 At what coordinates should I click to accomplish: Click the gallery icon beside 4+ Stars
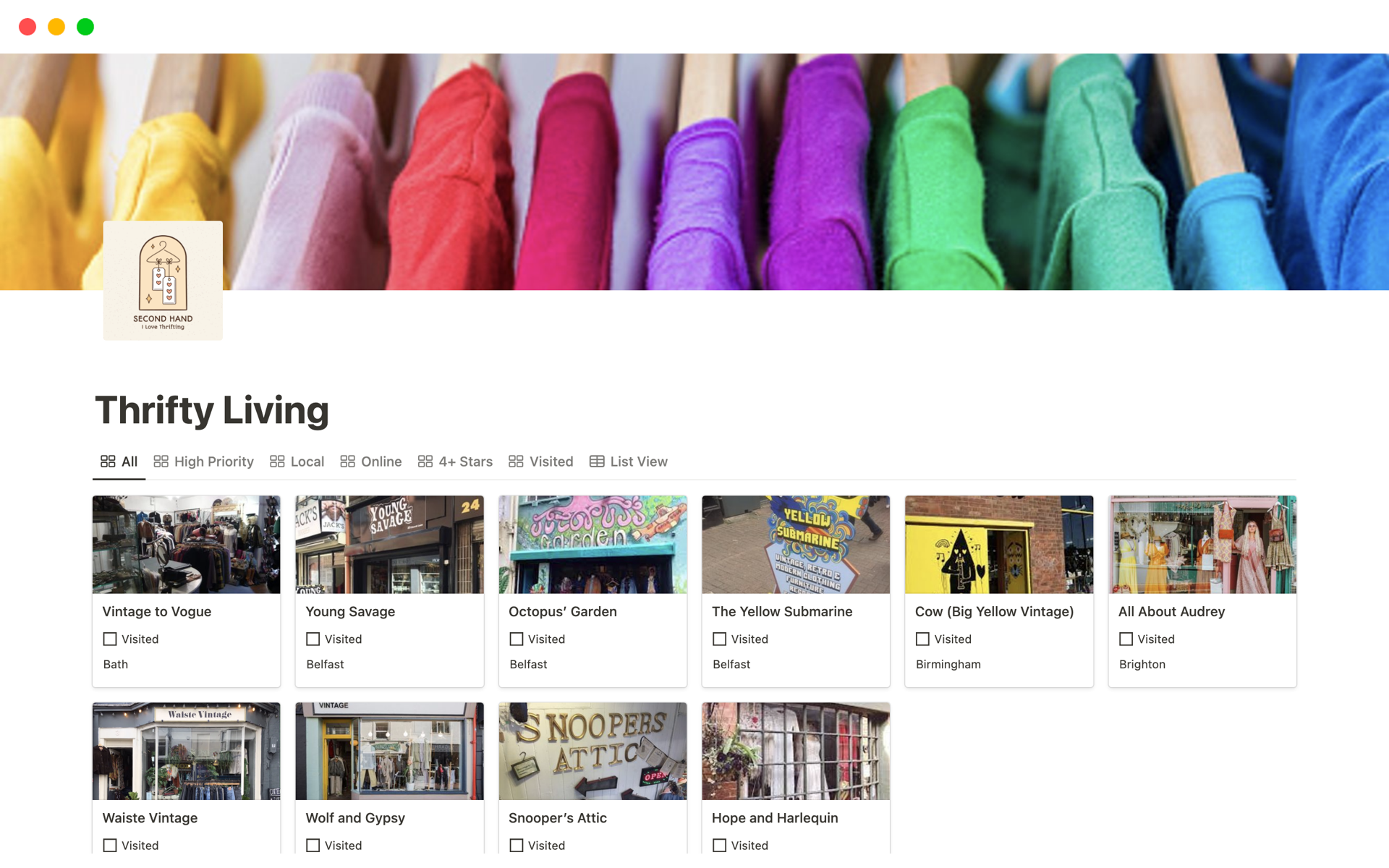tap(425, 461)
